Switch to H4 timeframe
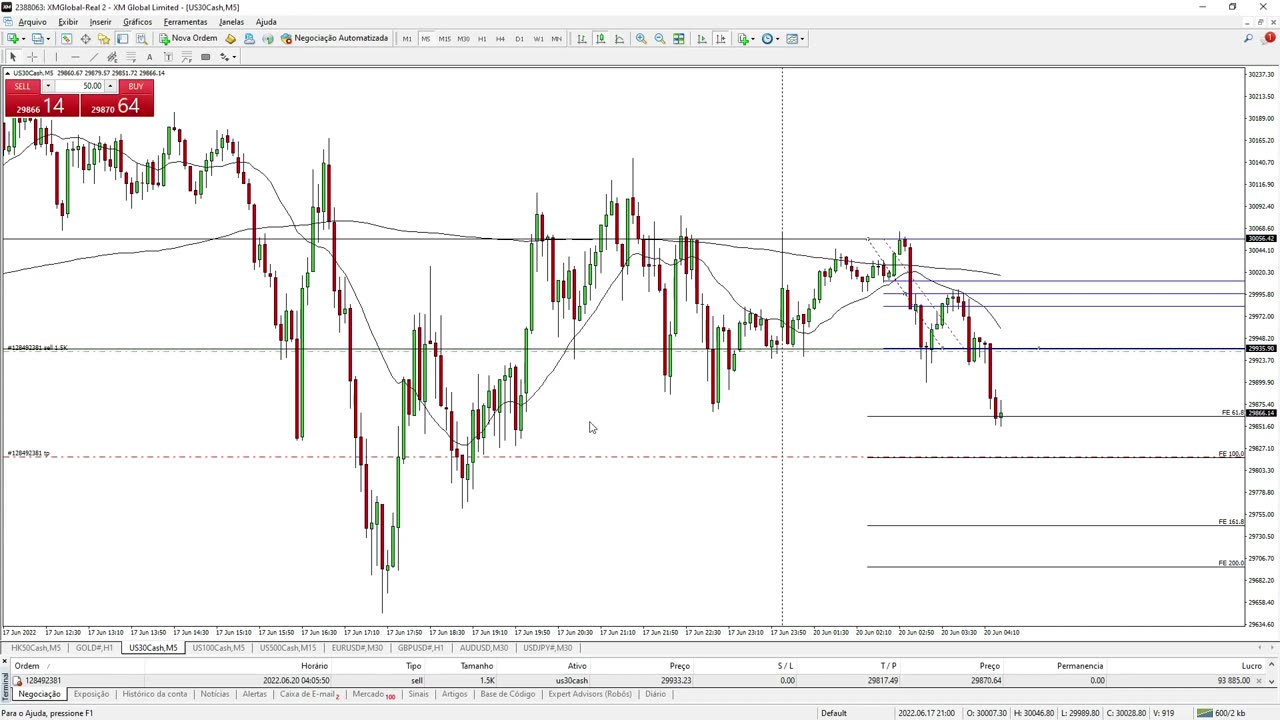Image resolution: width=1280 pixels, height=720 pixels. point(500,39)
